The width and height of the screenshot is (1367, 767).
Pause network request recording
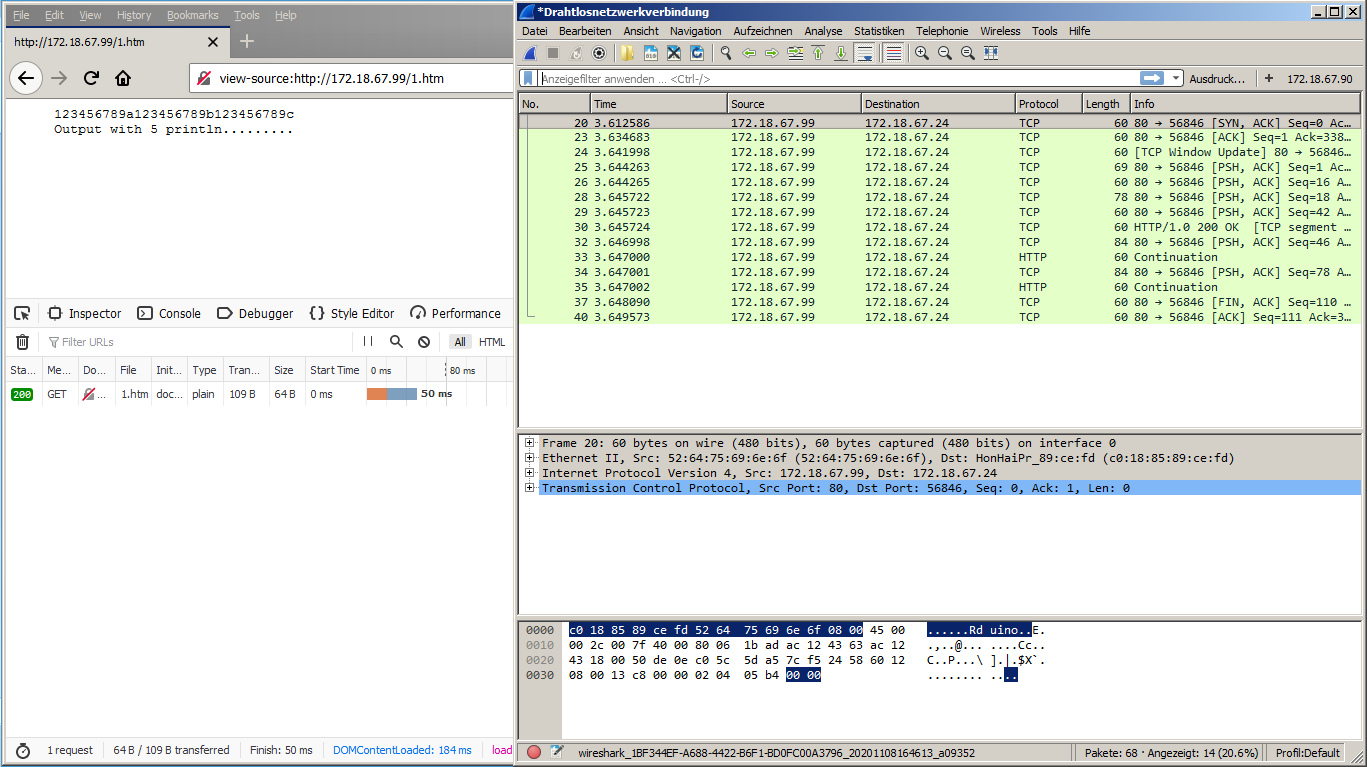pyautogui.click(x=368, y=342)
